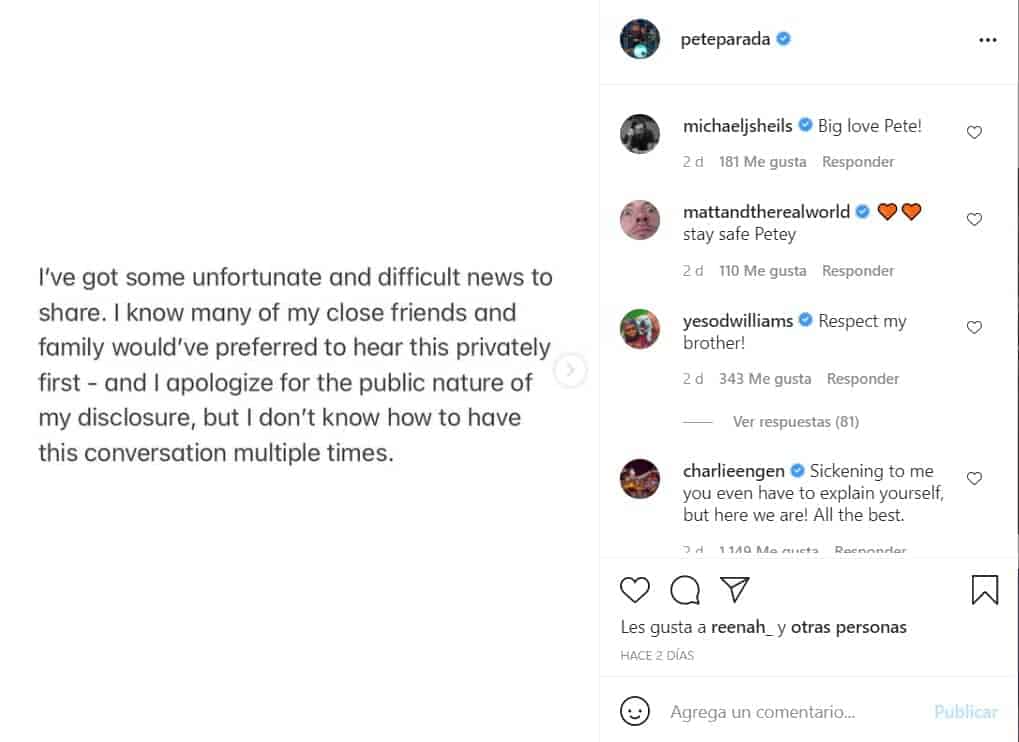Like michaeljsheils' comment
The image size is (1019, 742).
pyautogui.click(x=974, y=132)
